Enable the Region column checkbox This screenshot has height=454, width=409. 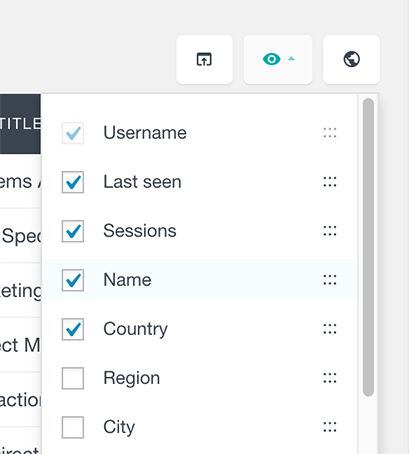tap(73, 378)
